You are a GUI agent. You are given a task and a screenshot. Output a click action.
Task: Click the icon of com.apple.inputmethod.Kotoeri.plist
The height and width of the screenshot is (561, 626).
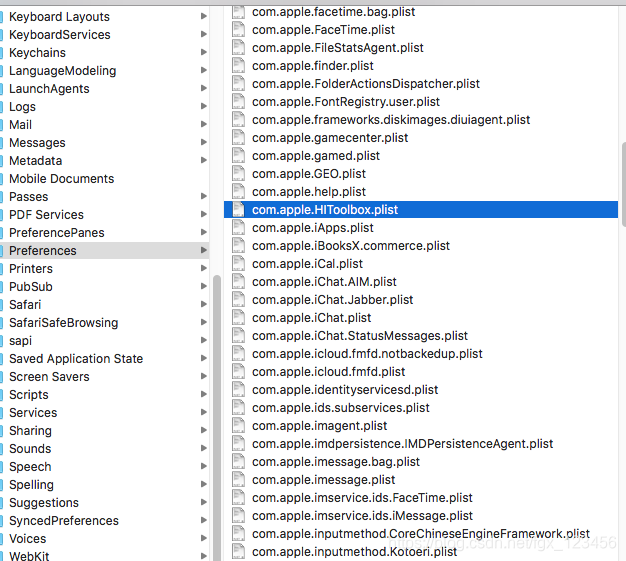click(x=238, y=552)
